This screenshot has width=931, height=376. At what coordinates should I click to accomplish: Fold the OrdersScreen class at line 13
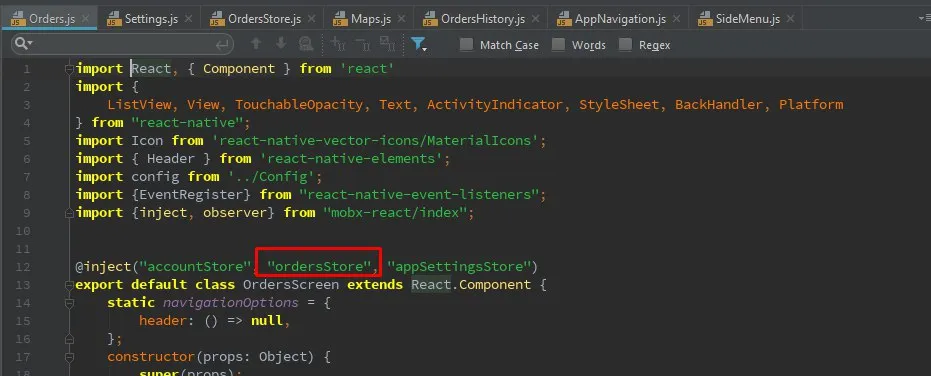(x=69, y=285)
